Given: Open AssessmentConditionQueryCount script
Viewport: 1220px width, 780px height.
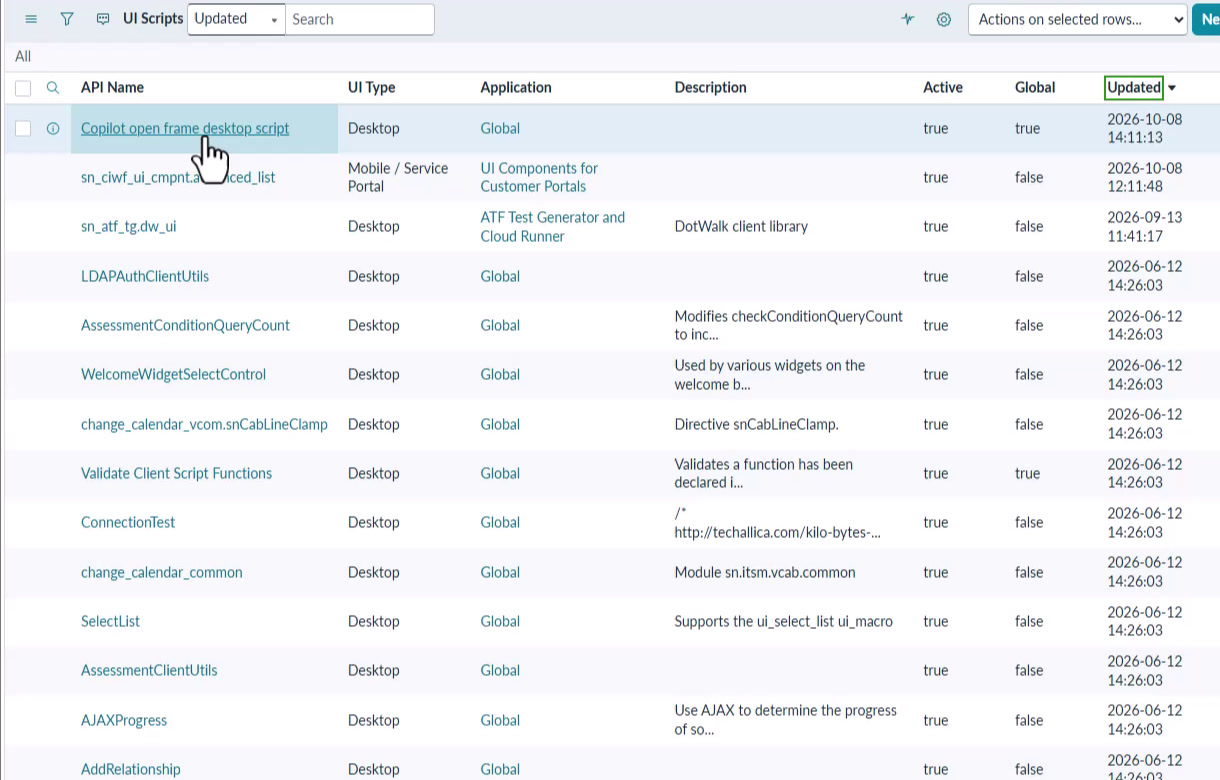Looking at the screenshot, I should [x=185, y=325].
